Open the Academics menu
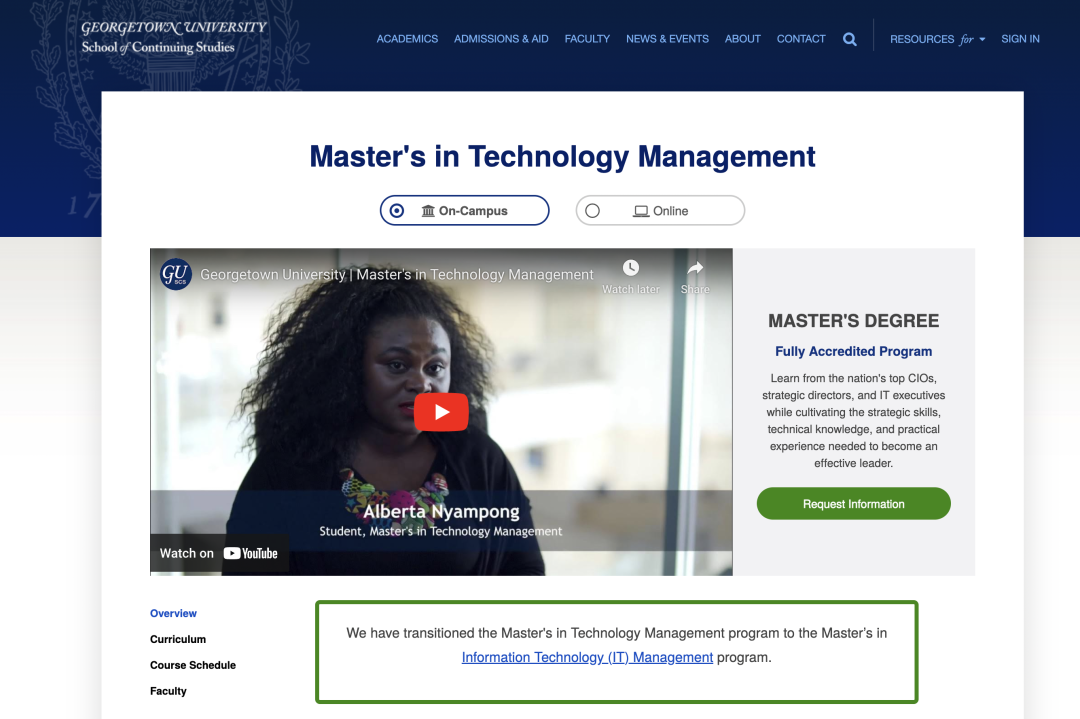This screenshot has width=1080, height=719. pyautogui.click(x=407, y=39)
